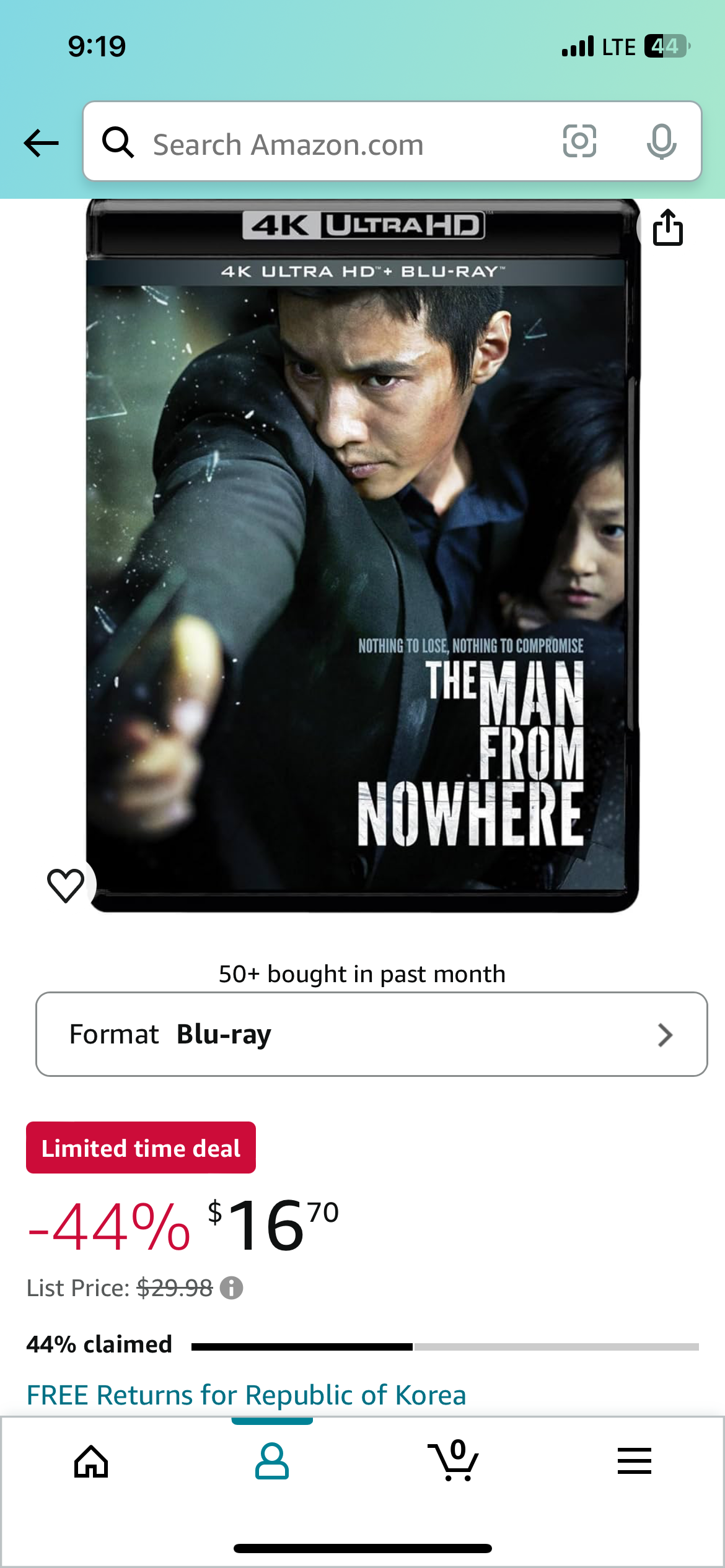Tap the share icon beside product image
725x1568 pixels.
(x=667, y=227)
